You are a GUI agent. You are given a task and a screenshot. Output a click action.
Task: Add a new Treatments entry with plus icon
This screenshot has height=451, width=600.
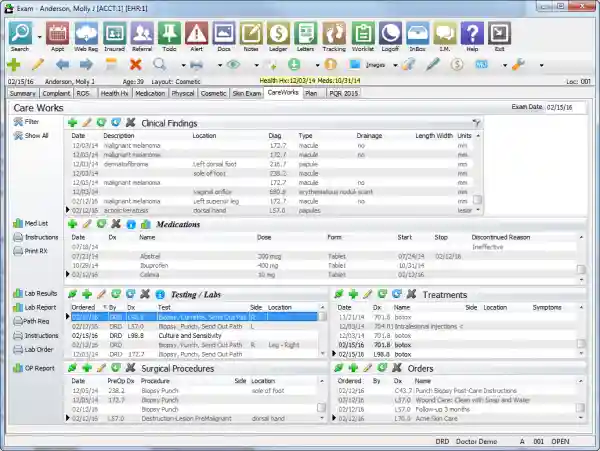(x=353, y=294)
